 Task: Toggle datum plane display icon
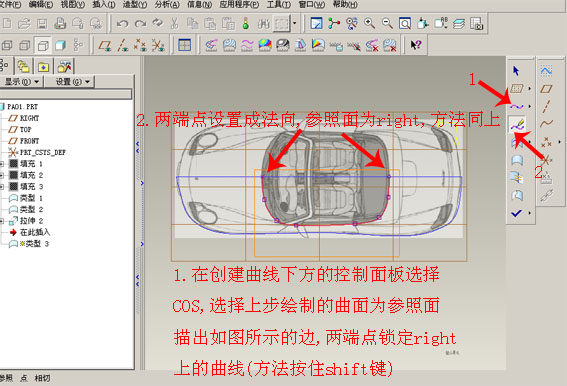coord(105,45)
